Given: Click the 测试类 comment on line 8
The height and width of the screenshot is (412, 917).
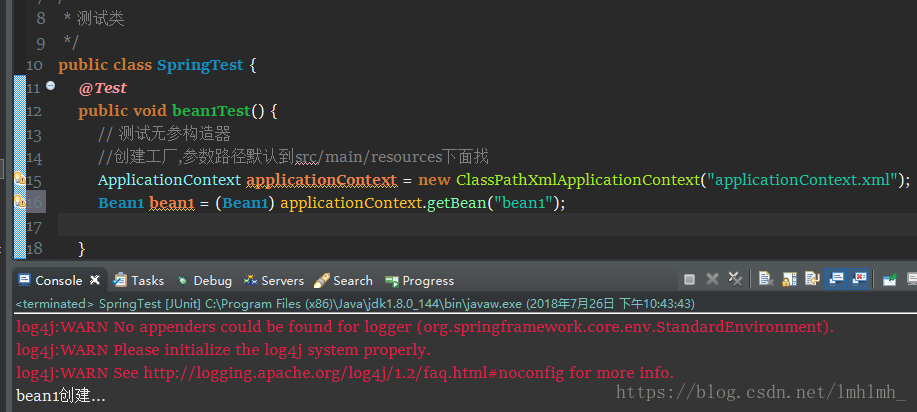Looking at the screenshot, I should point(100,19).
